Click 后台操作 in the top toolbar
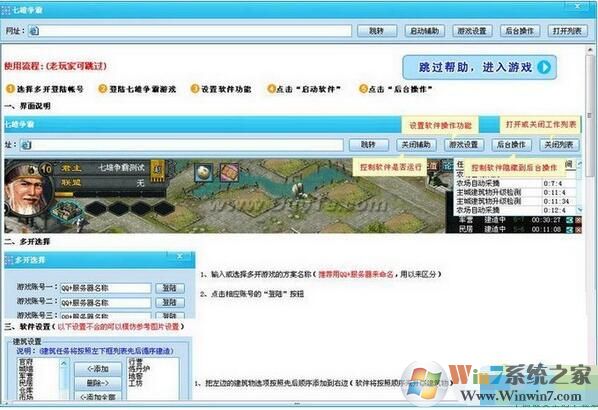 point(520,31)
